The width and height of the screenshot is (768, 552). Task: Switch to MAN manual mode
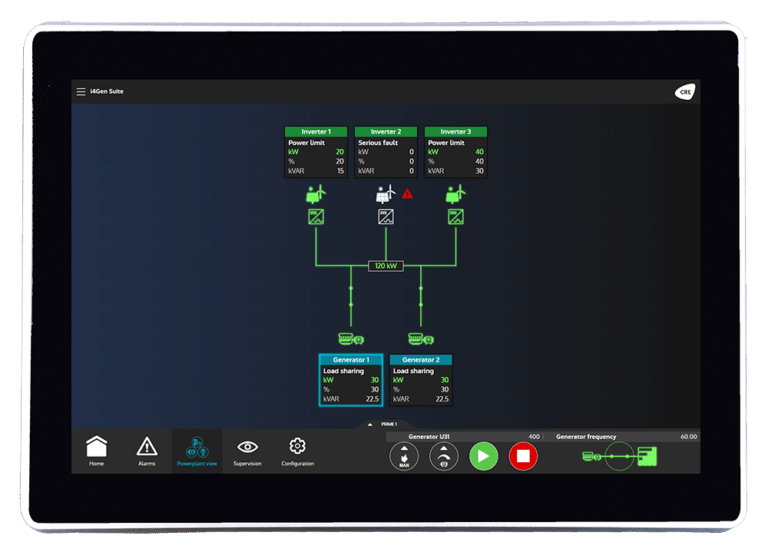(404, 456)
